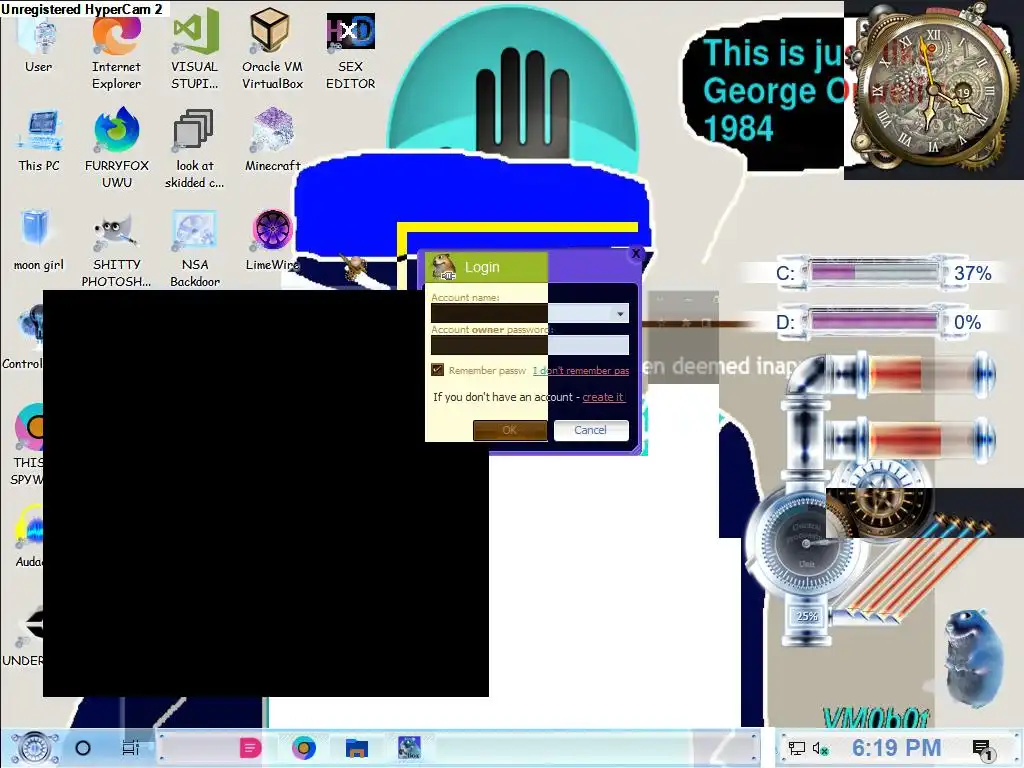
Task: Open the pink notes taskbar app
Action: pos(250,748)
